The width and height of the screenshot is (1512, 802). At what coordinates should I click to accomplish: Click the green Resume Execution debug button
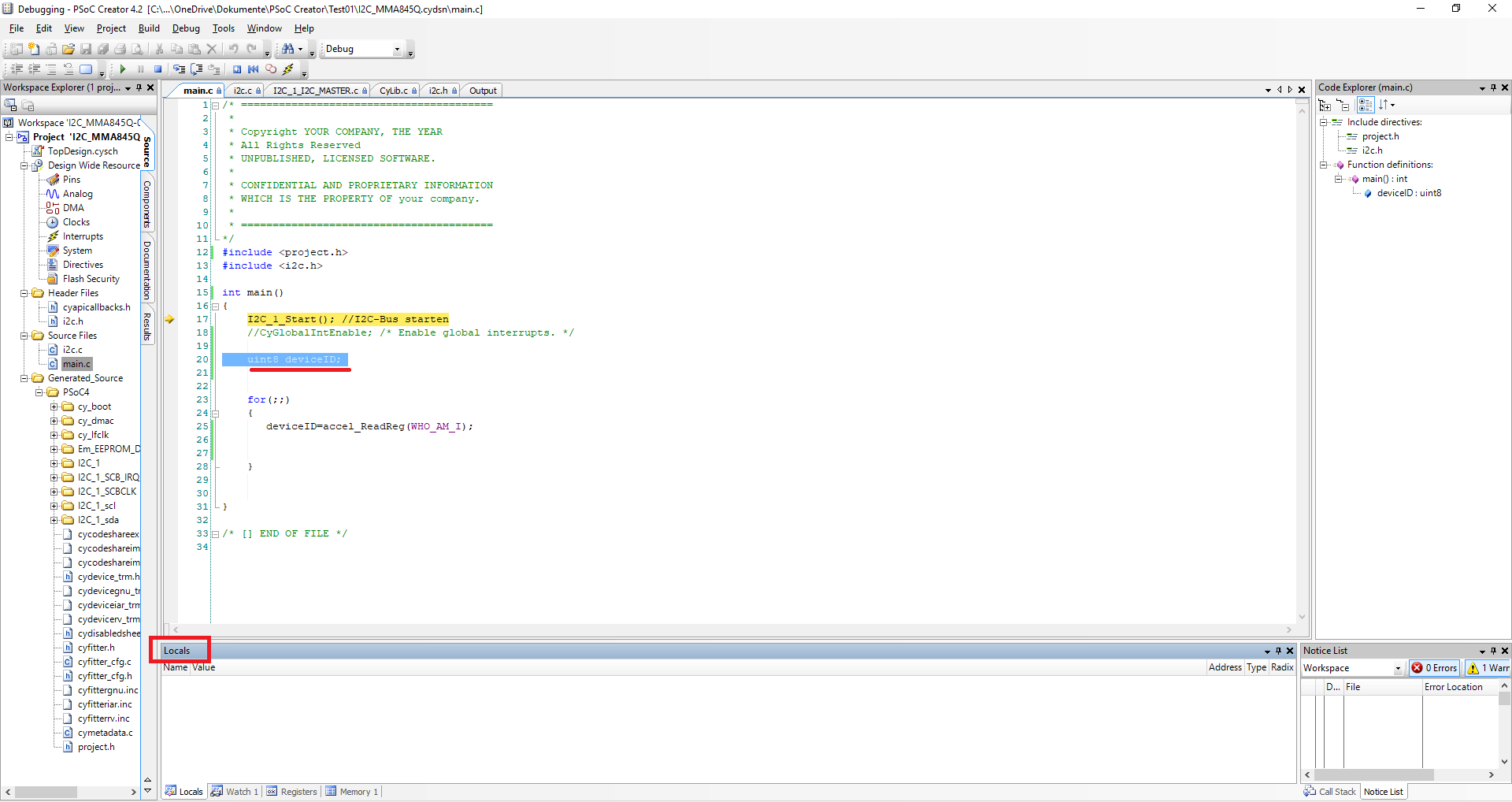tap(123, 69)
